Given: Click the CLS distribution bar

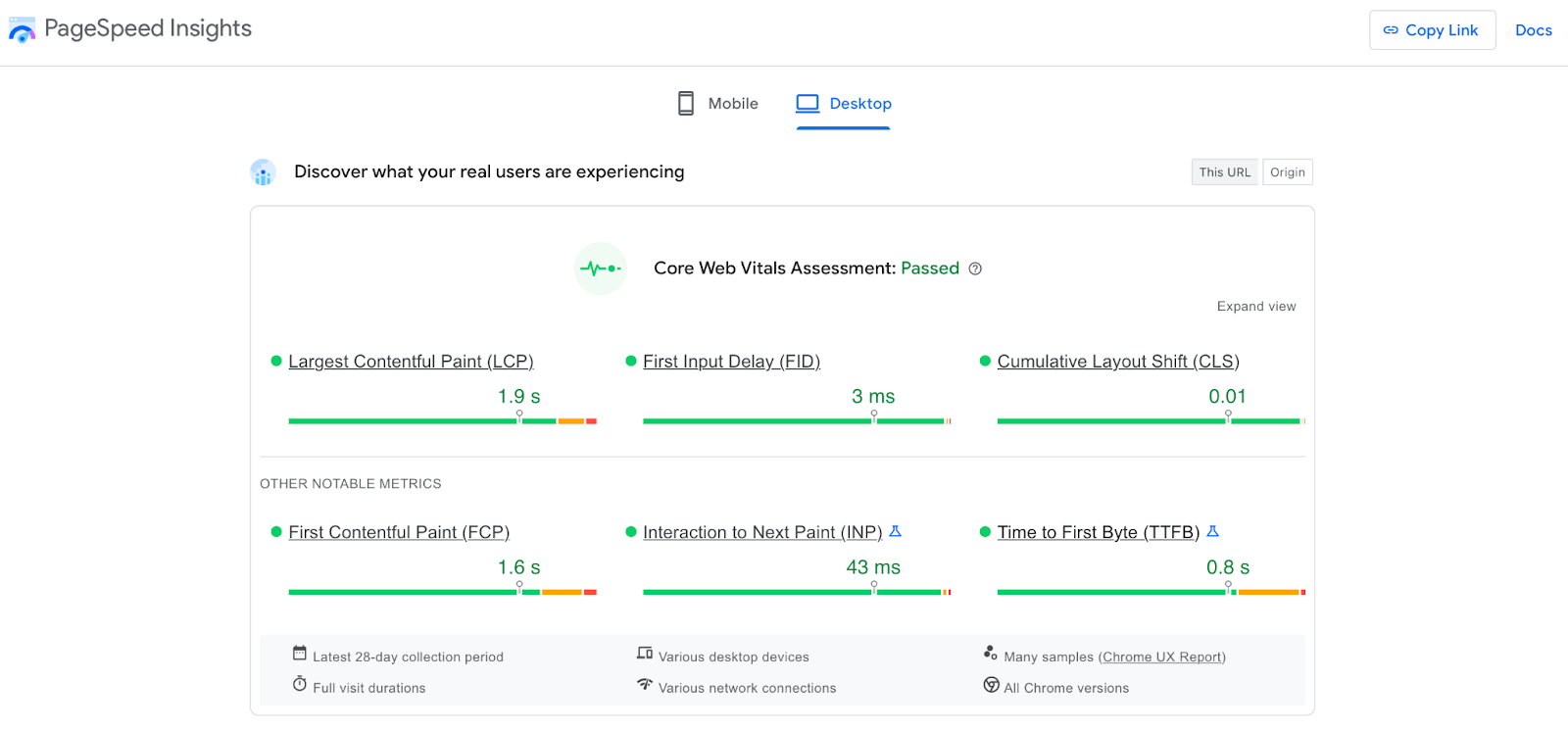Looking at the screenshot, I should [x=1151, y=421].
